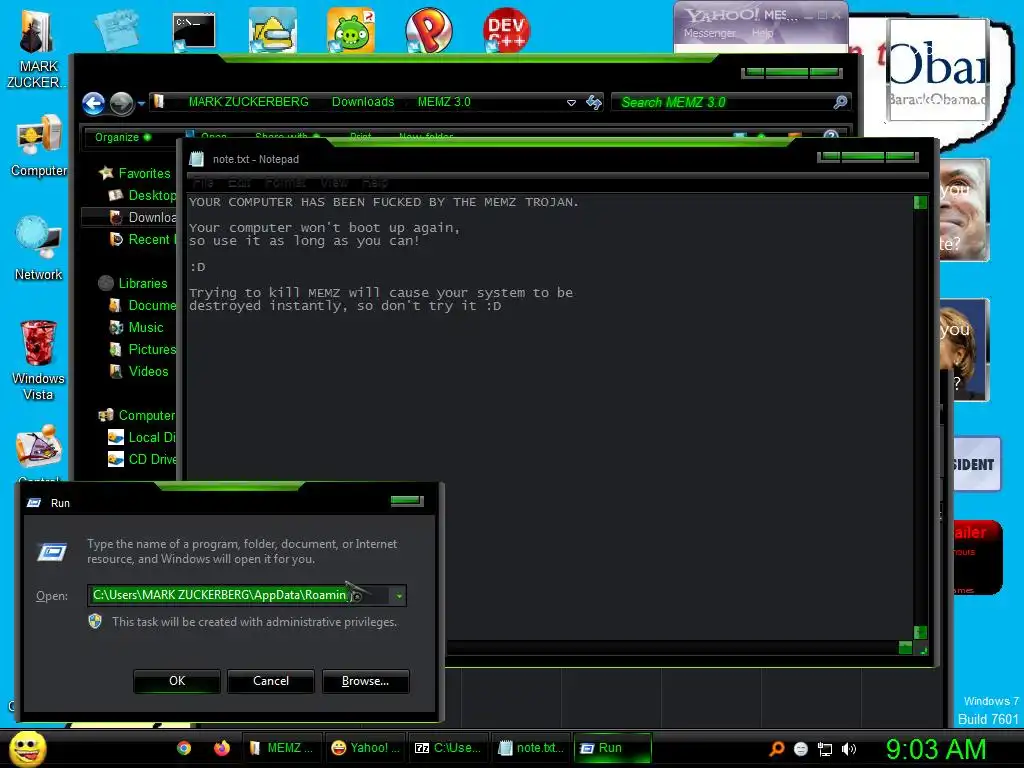Open the Run dropdown history arrow
The image size is (1024, 768).
398,596
